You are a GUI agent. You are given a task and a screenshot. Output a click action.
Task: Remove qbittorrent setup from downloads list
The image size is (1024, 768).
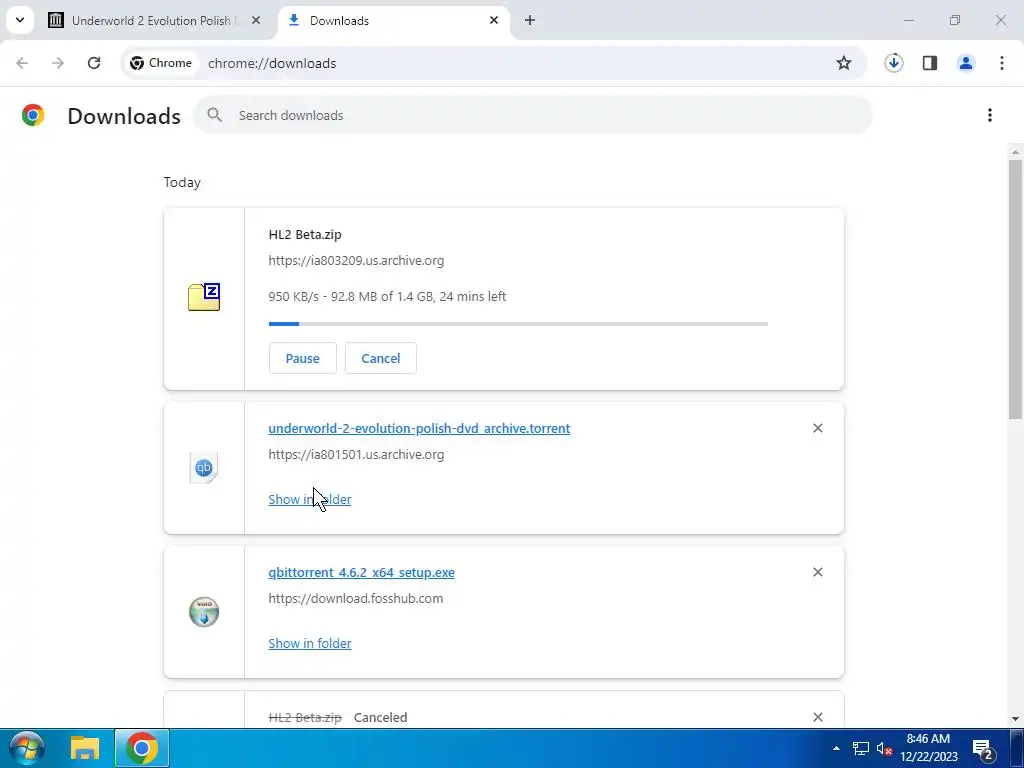818,573
